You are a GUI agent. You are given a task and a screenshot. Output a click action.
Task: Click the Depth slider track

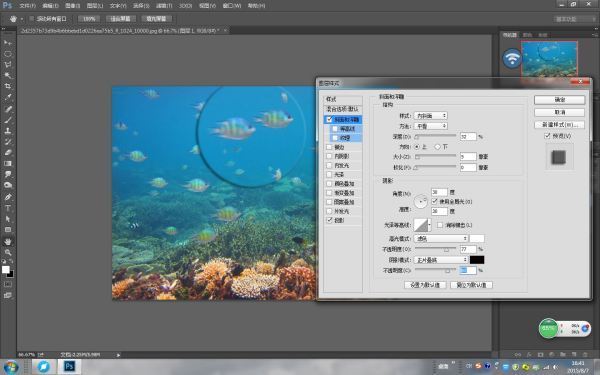point(435,136)
